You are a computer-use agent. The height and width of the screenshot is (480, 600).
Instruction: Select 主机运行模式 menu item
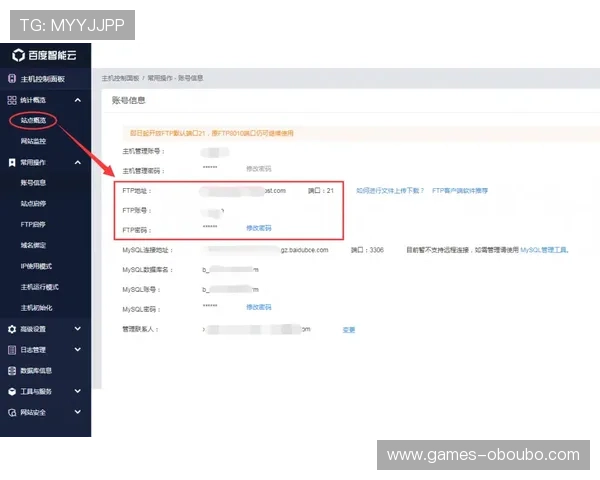pyautogui.click(x=40, y=287)
